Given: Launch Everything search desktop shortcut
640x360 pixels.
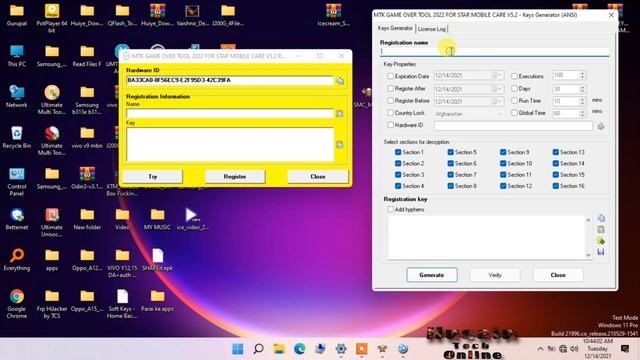Looking at the screenshot, I should [x=17, y=260].
